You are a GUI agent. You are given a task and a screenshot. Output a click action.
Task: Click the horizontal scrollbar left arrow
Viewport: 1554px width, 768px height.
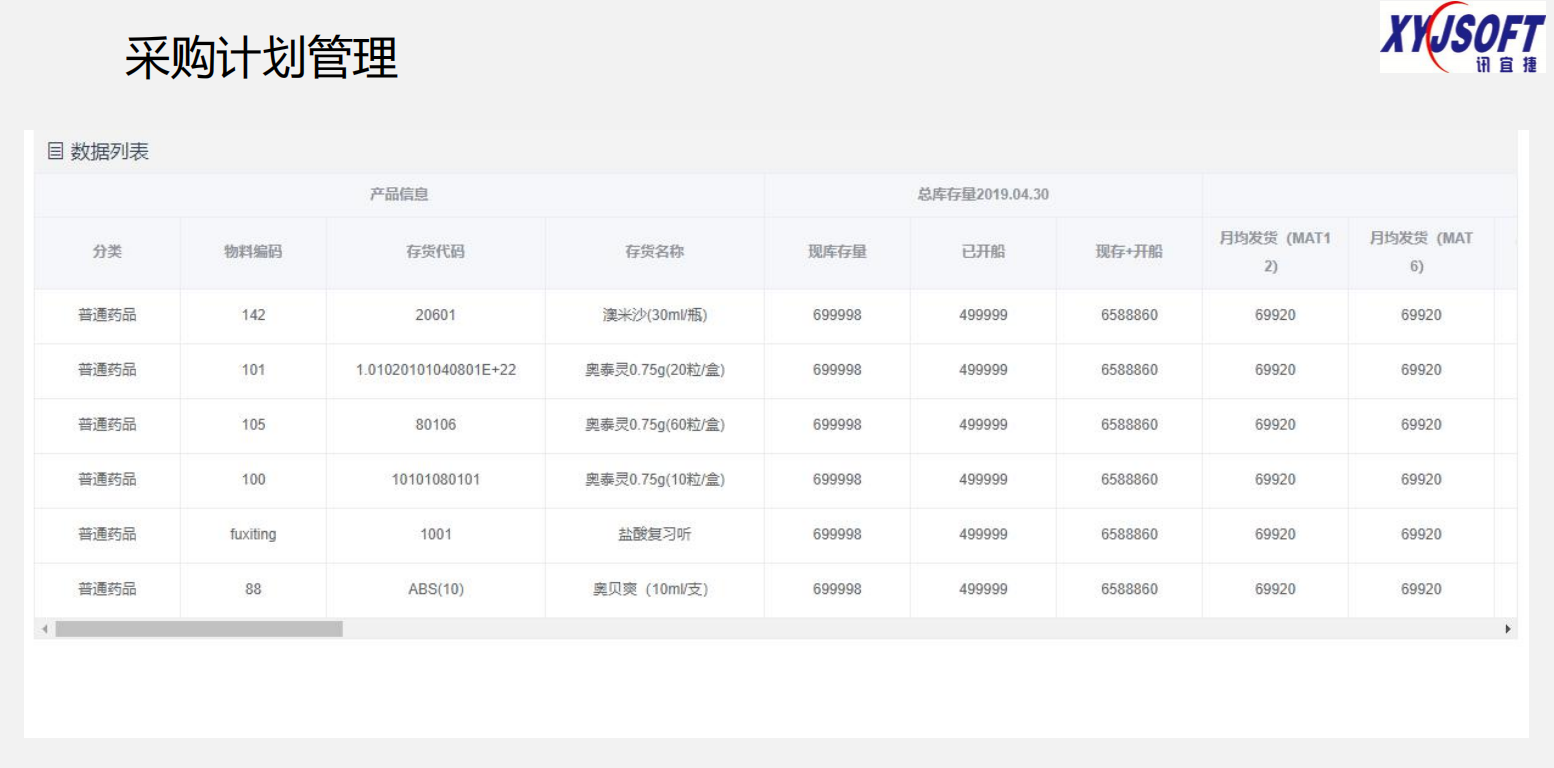(x=44, y=629)
